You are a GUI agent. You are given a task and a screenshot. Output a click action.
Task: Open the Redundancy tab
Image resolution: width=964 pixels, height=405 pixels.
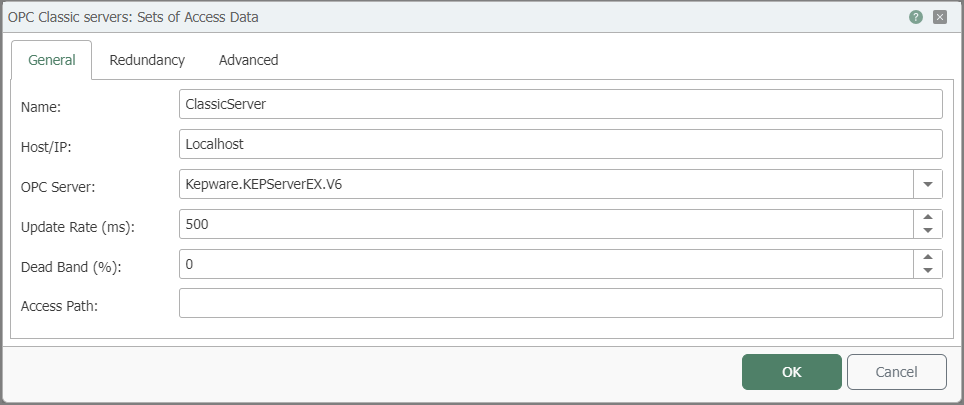click(147, 60)
